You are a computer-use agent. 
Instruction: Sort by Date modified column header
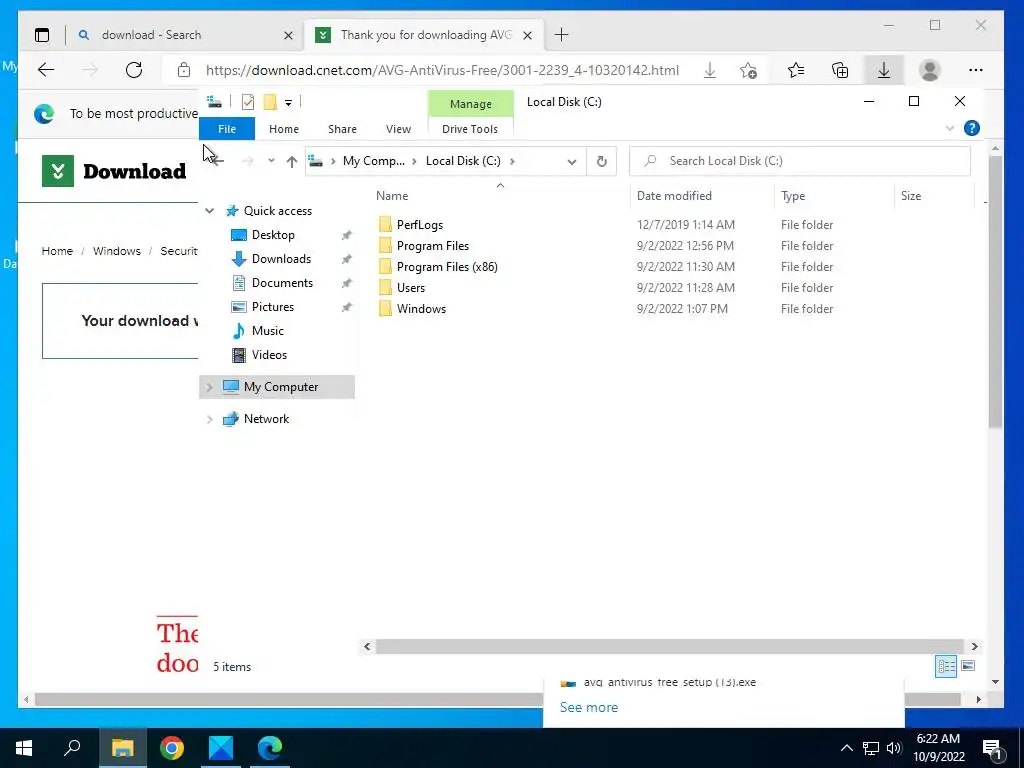674,196
